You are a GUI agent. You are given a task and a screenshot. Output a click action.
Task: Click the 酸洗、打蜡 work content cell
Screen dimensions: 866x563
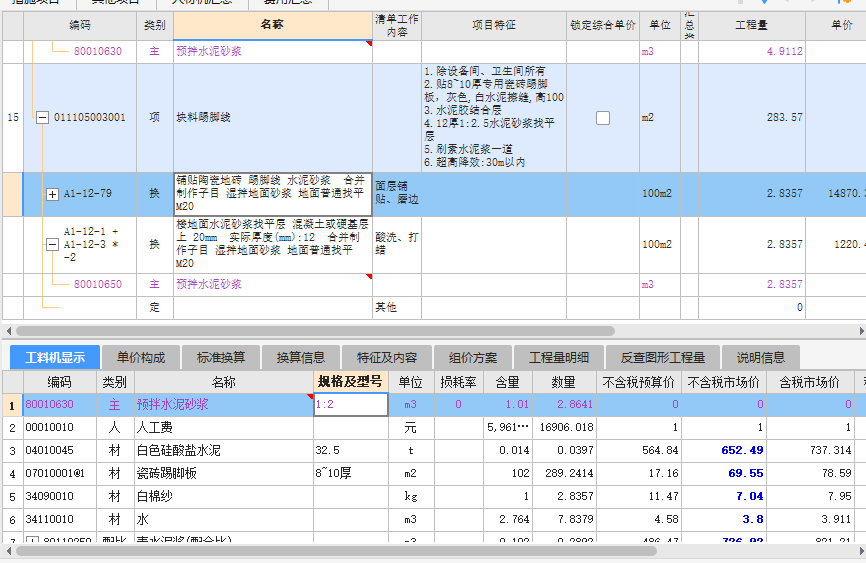(397, 244)
